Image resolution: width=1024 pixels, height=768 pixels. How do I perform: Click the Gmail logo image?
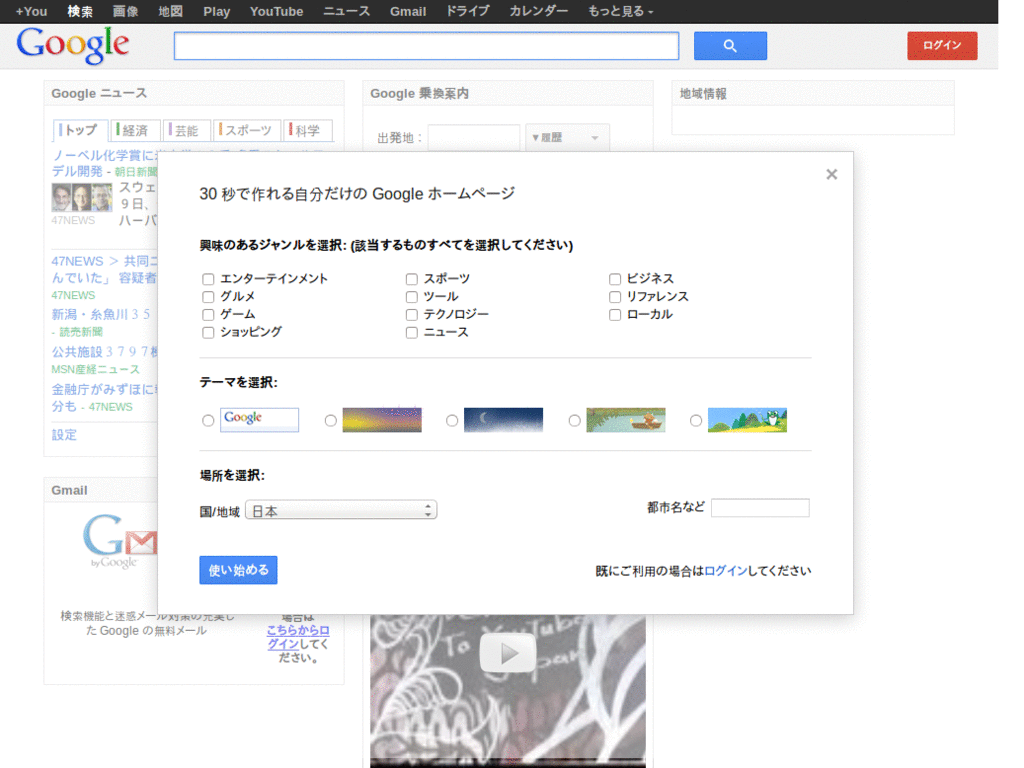pos(120,541)
